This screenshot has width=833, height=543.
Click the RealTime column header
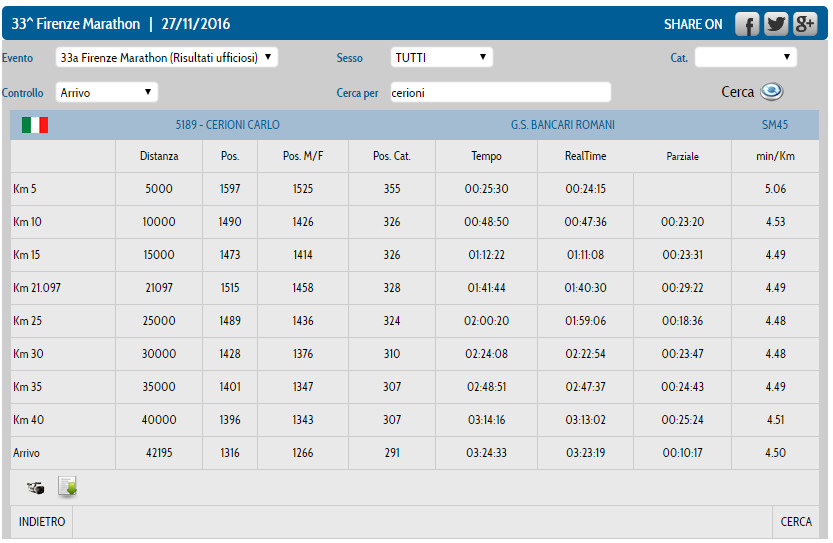[x=585, y=156]
